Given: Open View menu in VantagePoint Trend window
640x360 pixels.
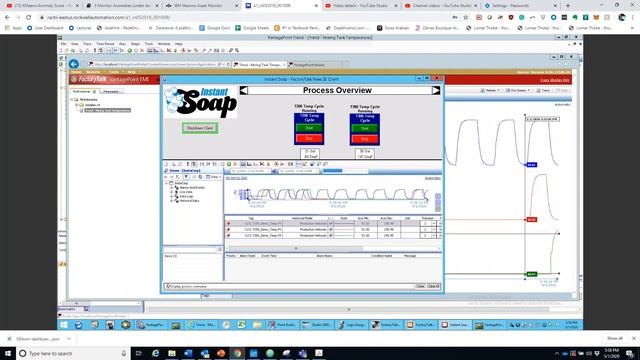Looking at the screenshot, I should coord(75,44).
